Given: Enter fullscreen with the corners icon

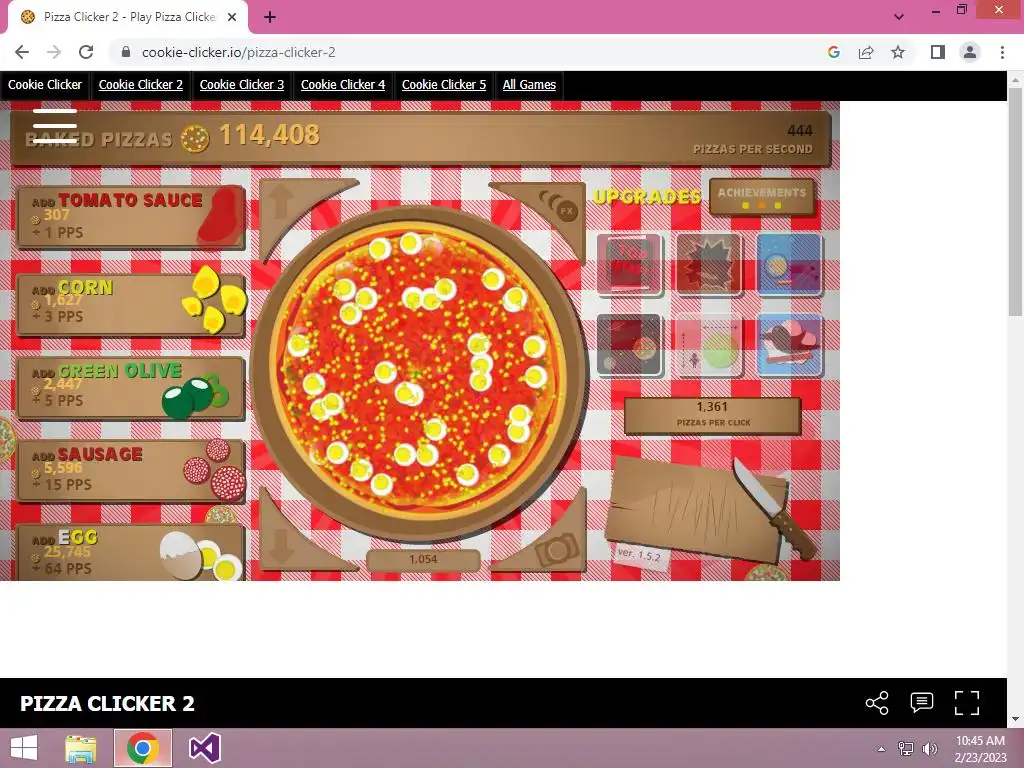Looking at the screenshot, I should [x=967, y=703].
